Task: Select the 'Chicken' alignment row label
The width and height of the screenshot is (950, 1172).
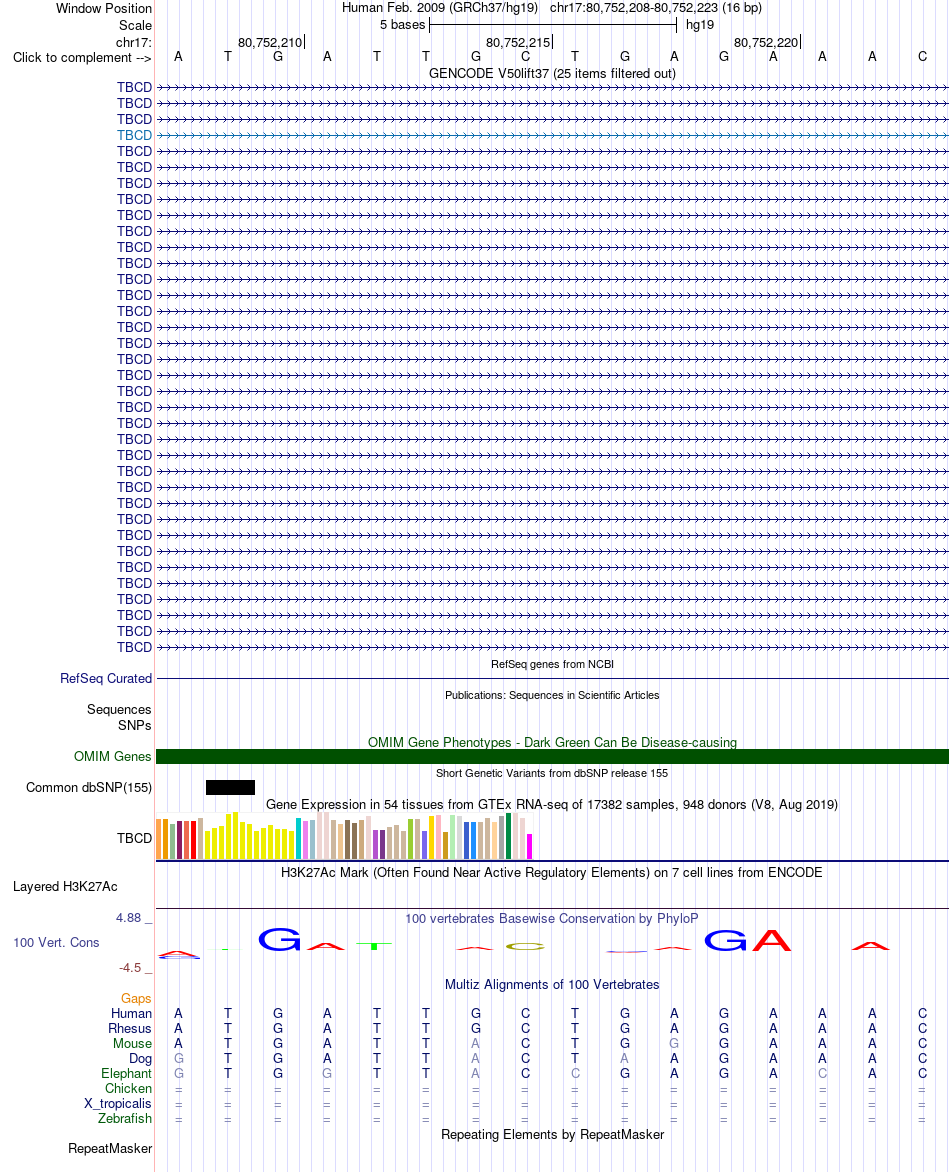Action: [x=129, y=1088]
